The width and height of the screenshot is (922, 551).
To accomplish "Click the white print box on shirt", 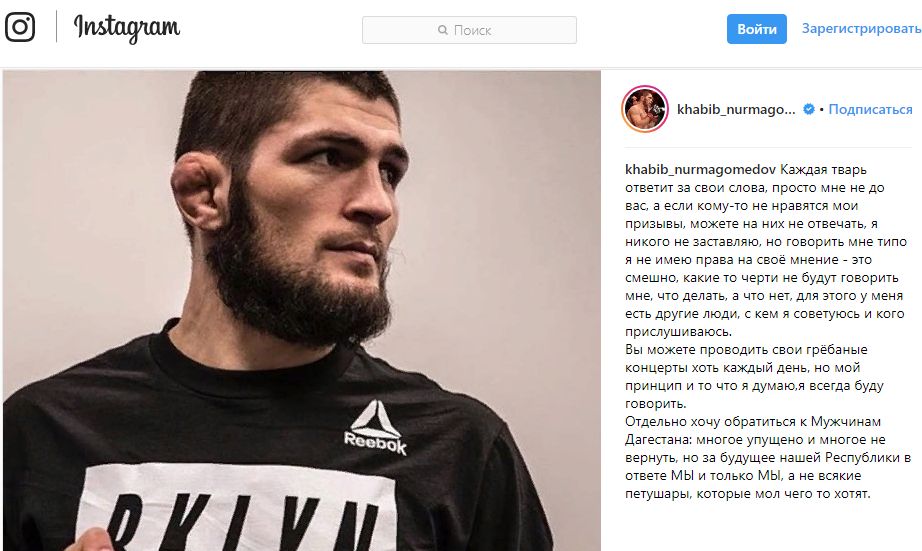I will (x=235, y=507).
